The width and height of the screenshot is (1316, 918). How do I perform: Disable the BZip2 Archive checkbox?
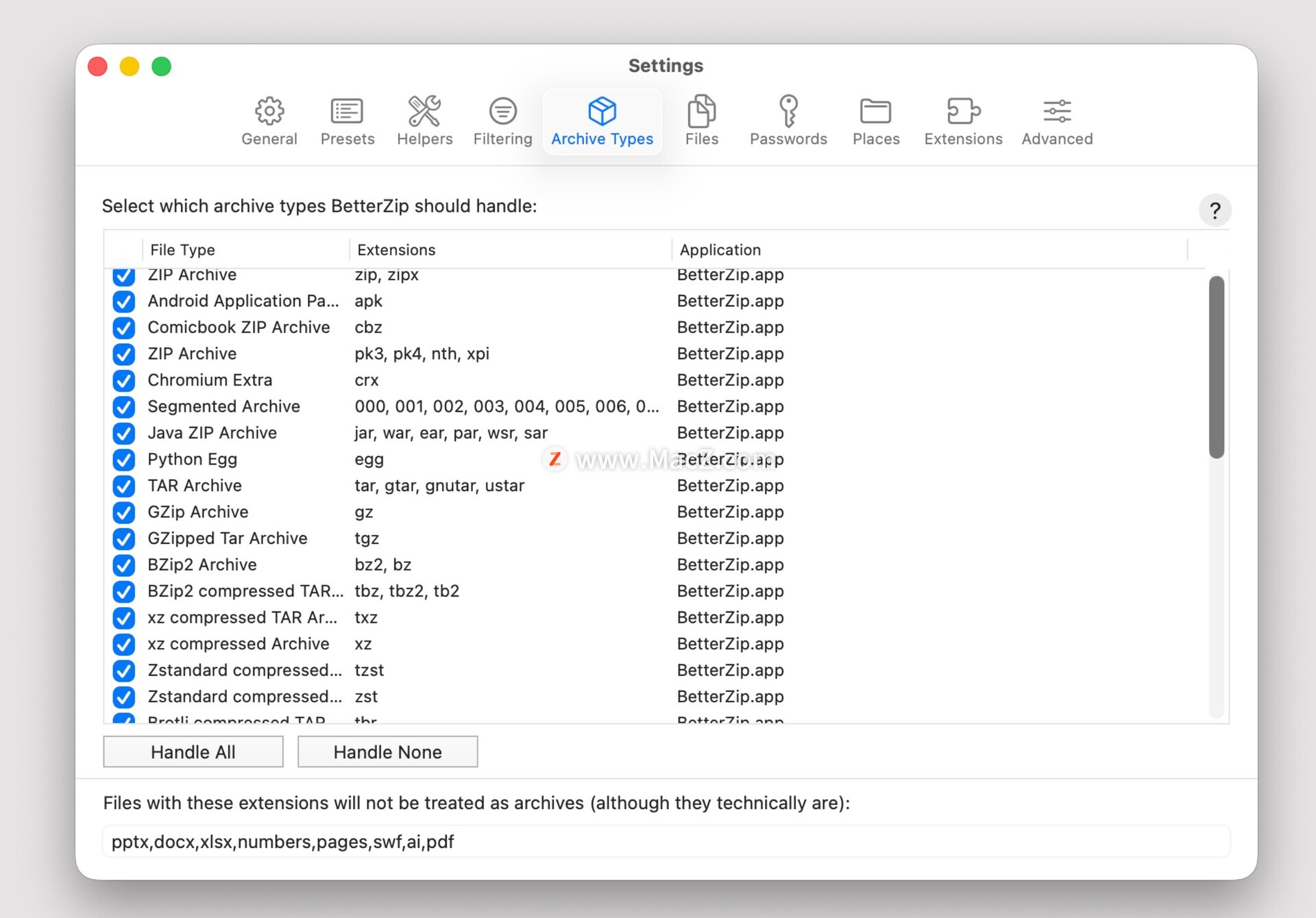click(124, 565)
